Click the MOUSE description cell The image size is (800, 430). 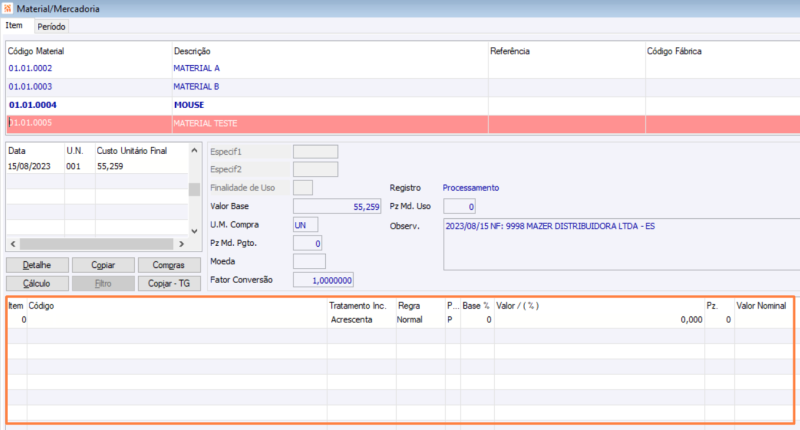pyautogui.click(x=189, y=105)
